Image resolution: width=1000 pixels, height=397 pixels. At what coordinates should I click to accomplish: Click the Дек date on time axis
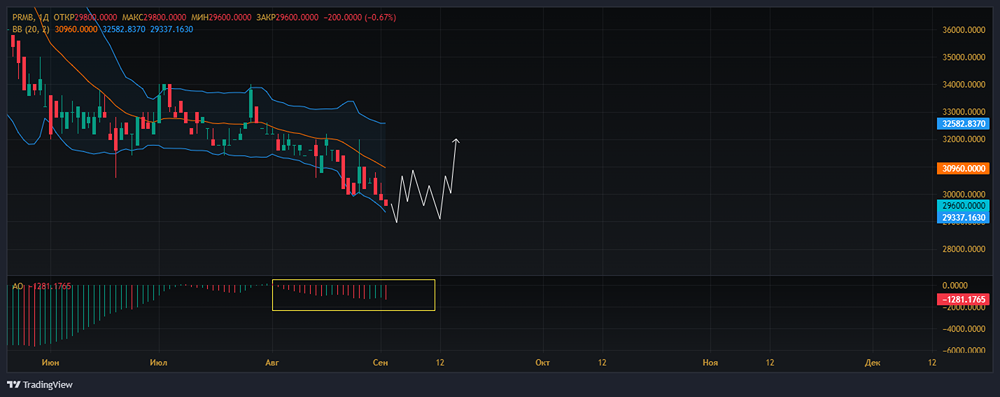tap(872, 363)
